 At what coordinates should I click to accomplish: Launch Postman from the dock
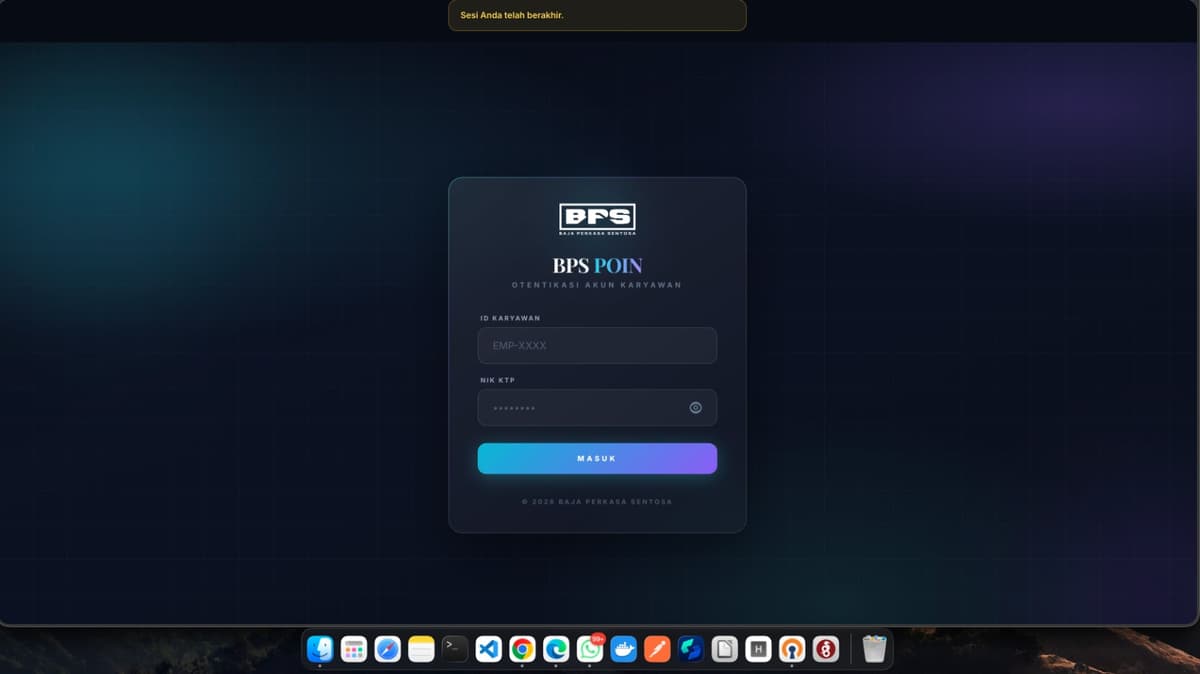point(657,649)
